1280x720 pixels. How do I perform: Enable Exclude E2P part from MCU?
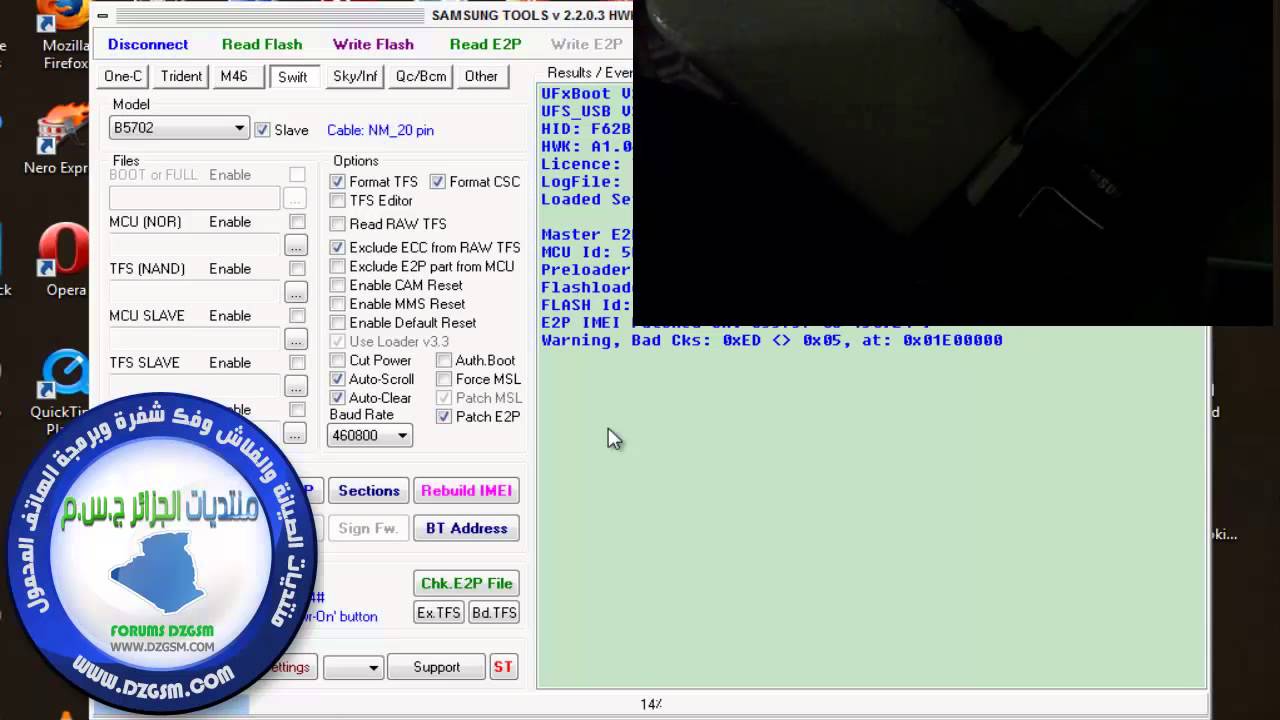pos(337,266)
